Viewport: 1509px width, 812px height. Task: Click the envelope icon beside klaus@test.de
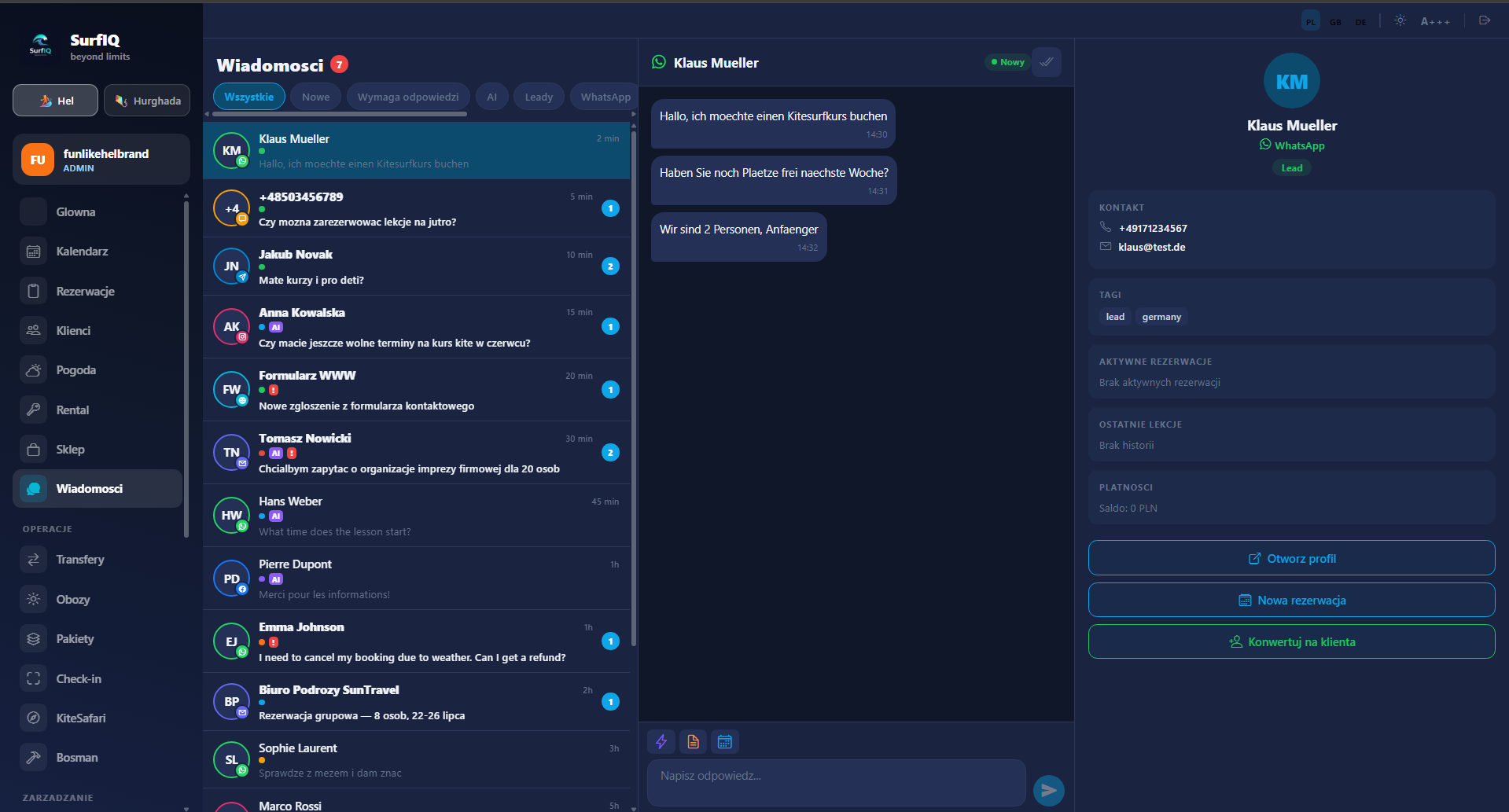[x=1106, y=247]
